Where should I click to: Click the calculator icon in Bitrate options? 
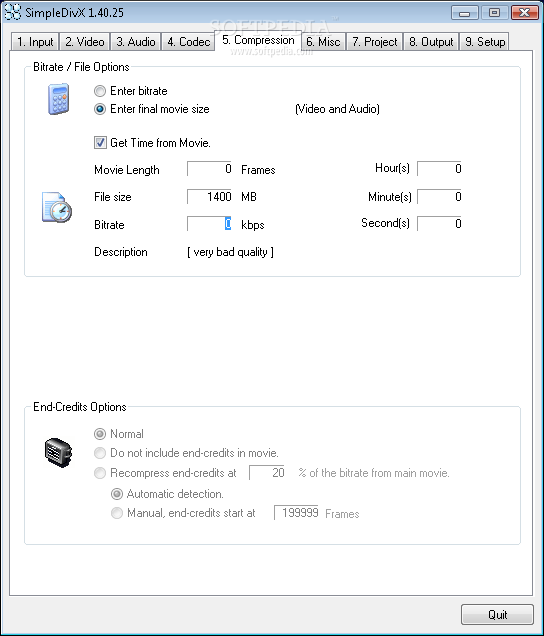click(x=59, y=99)
